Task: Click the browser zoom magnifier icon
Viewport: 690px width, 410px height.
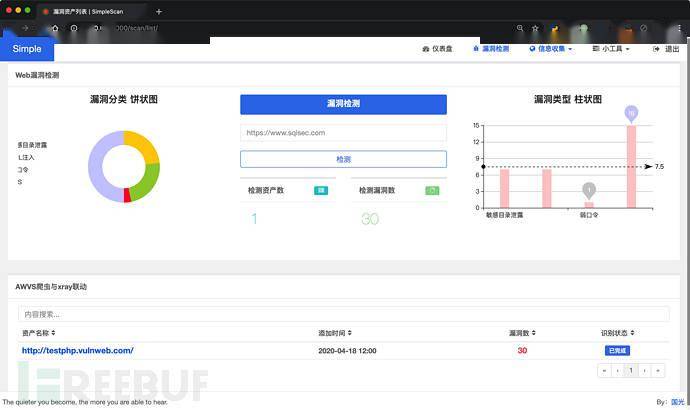Action: pos(520,28)
